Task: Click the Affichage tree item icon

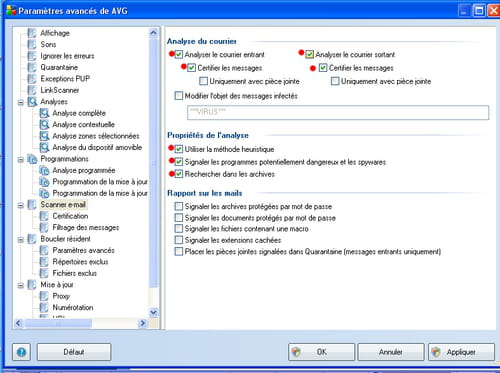Action: [32, 33]
